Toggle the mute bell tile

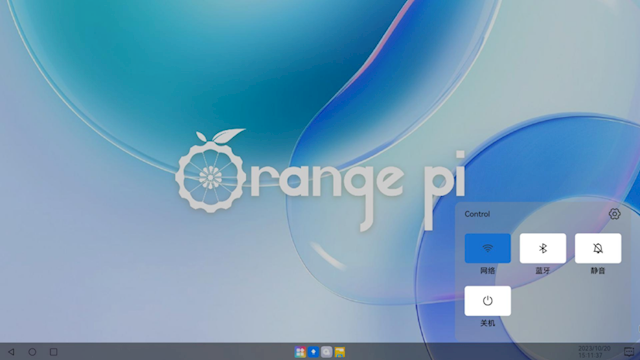tap(598, 248)
